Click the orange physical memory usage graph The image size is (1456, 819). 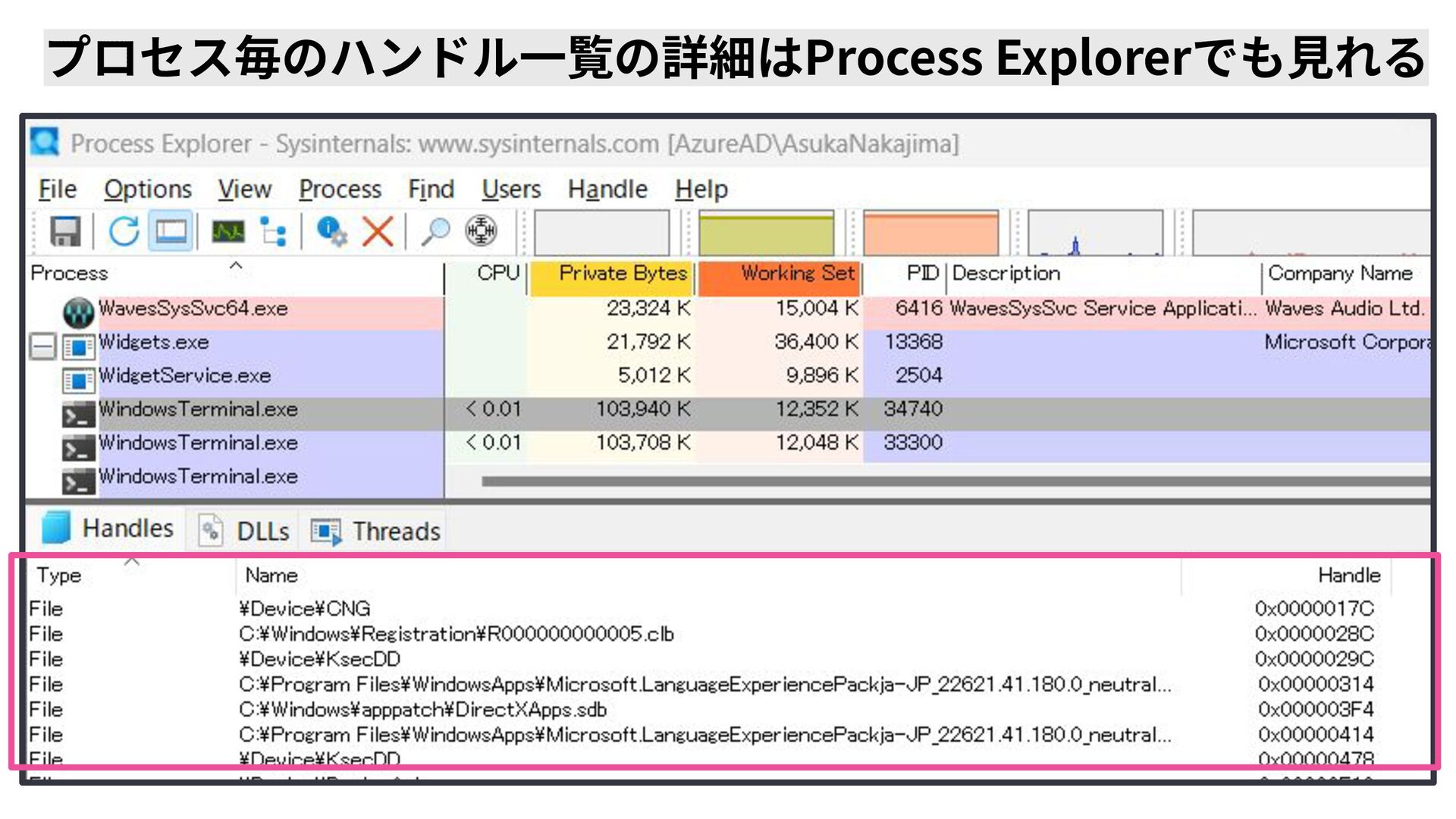[930, 233]
